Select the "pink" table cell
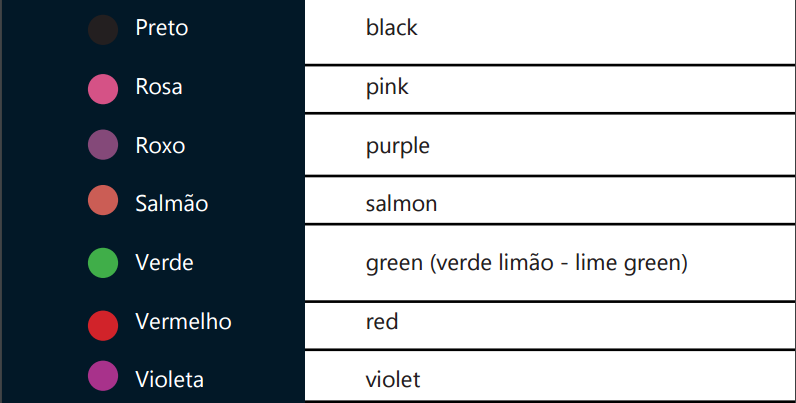Image resolution: width=796 pixels, height=403 pixels. [549, 88]
